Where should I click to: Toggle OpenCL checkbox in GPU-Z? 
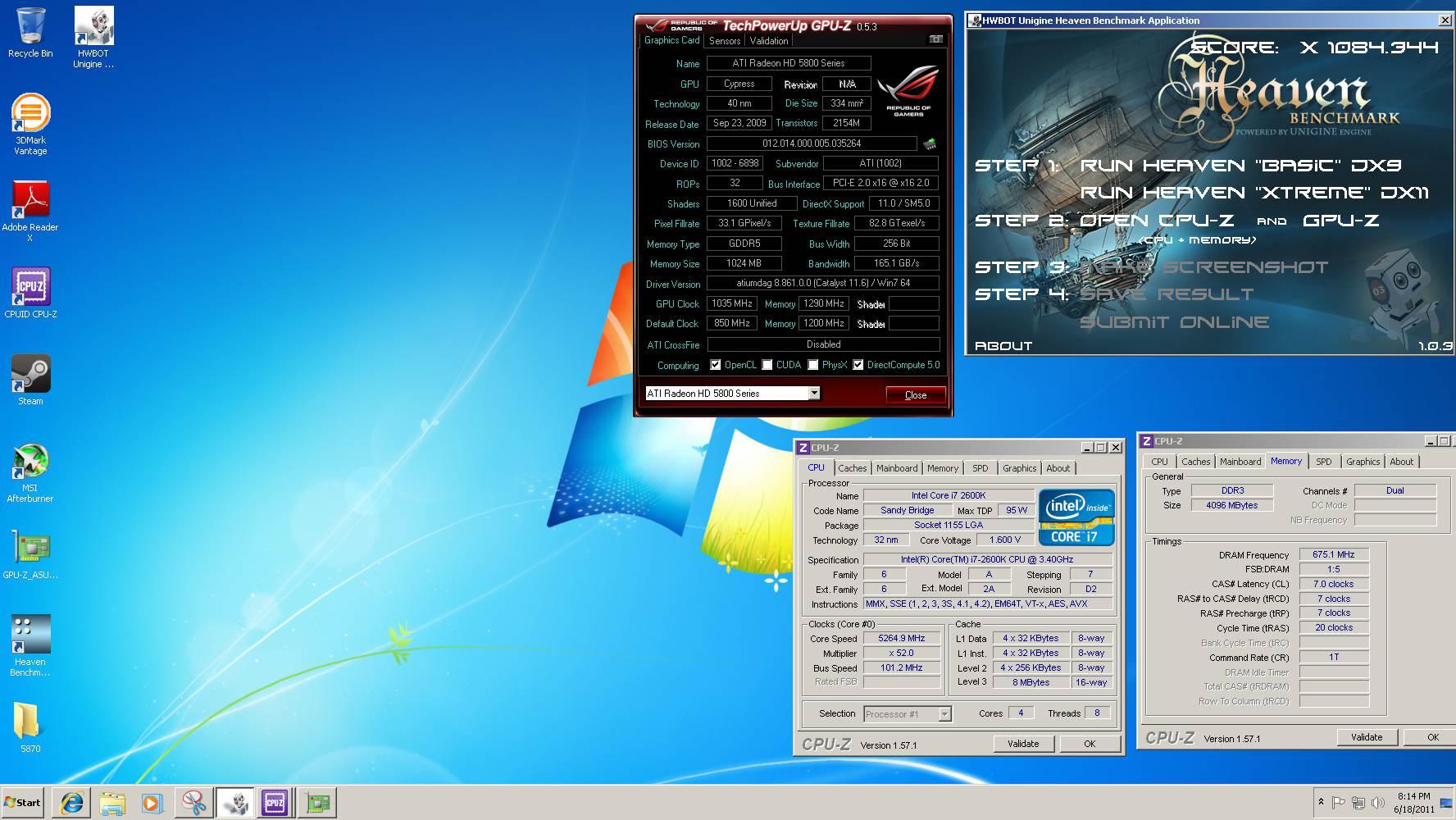point(716,365)
